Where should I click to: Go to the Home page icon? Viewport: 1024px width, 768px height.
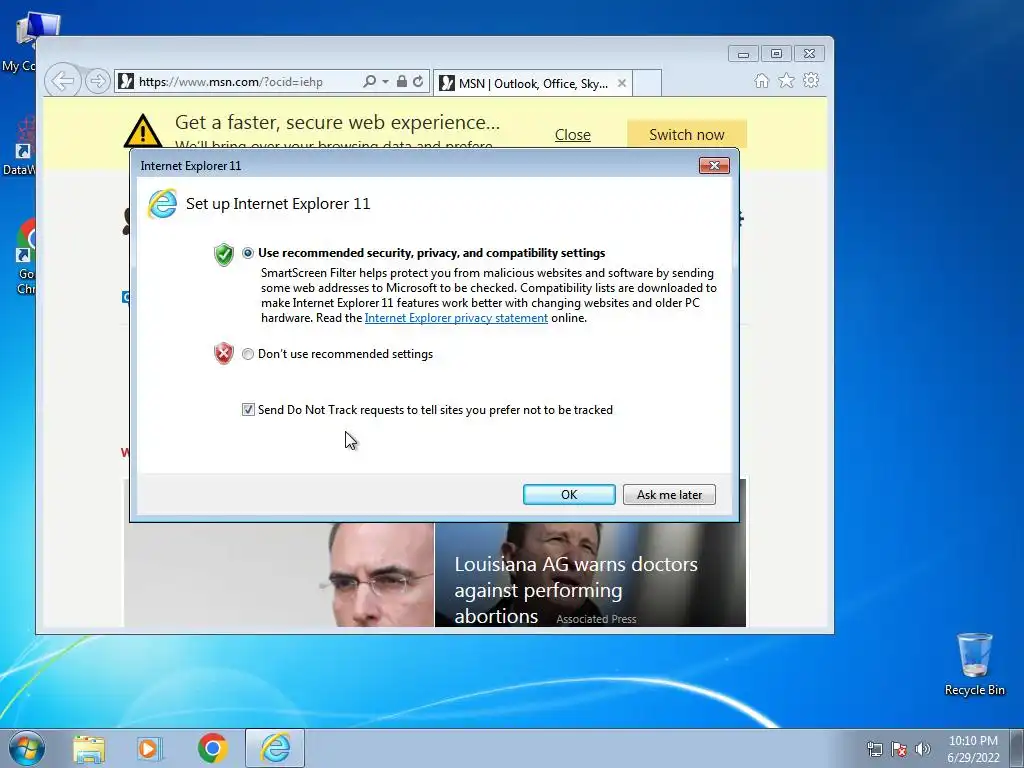tap(761, 80)
